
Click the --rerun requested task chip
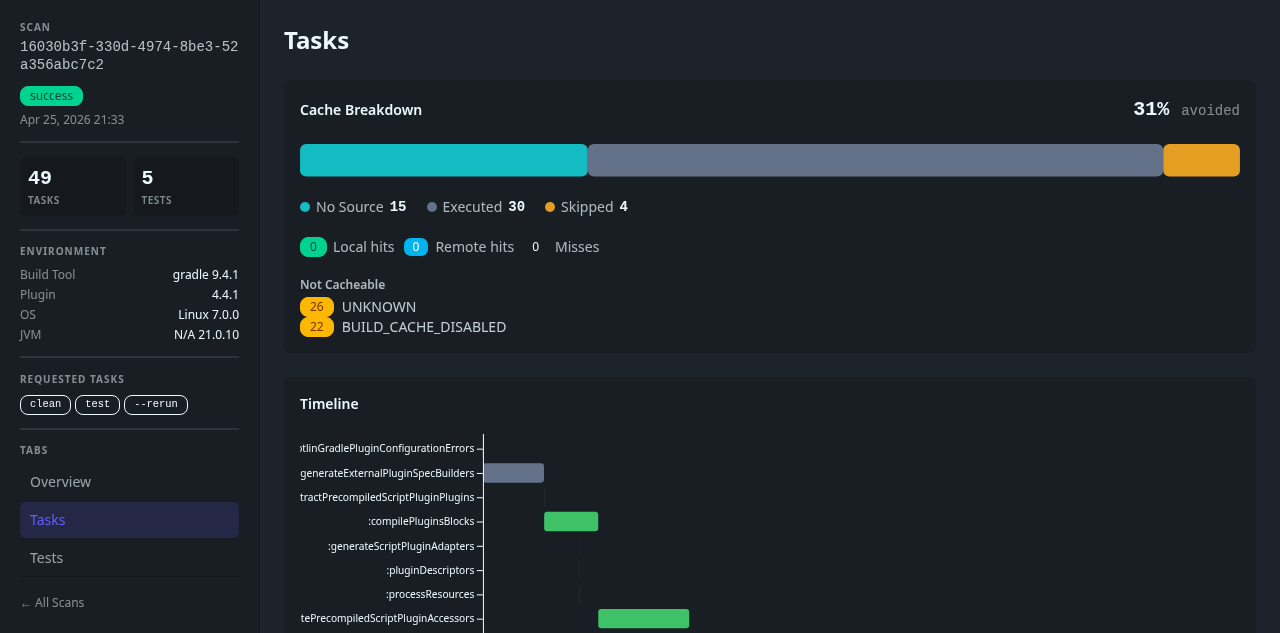[156, 404]
